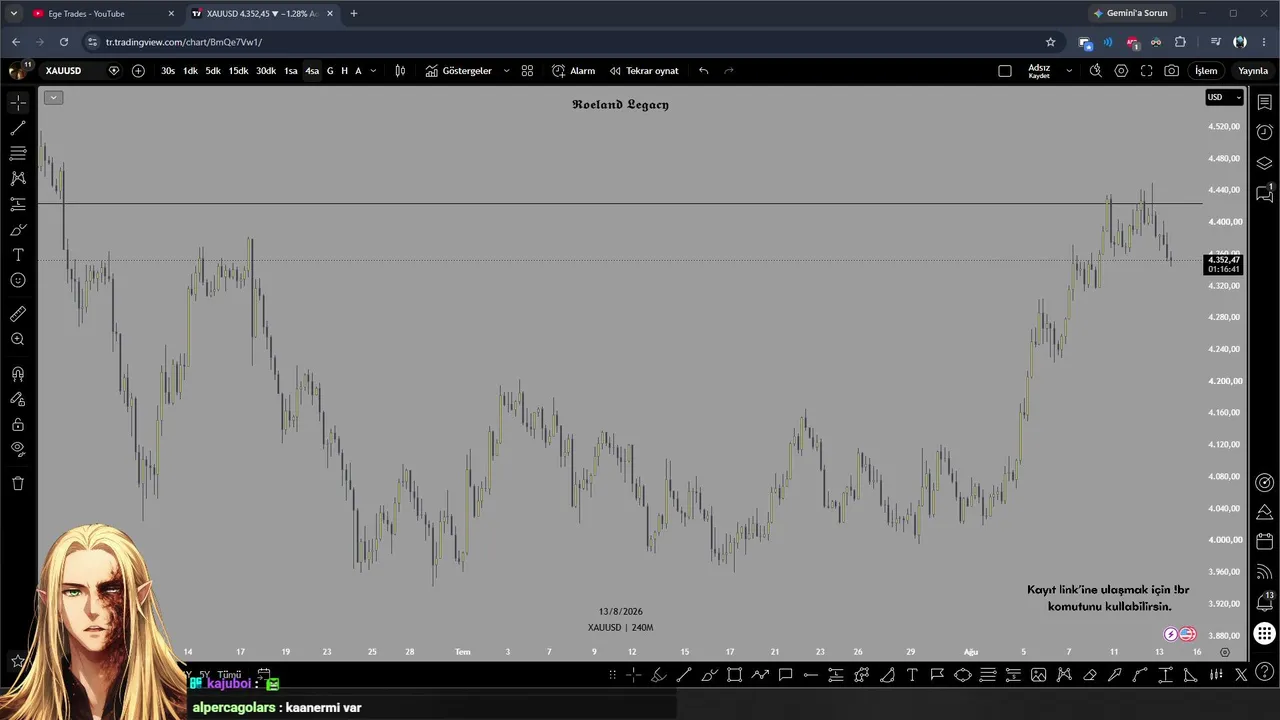
Task: Undo the last chart action
Action: 704,71
